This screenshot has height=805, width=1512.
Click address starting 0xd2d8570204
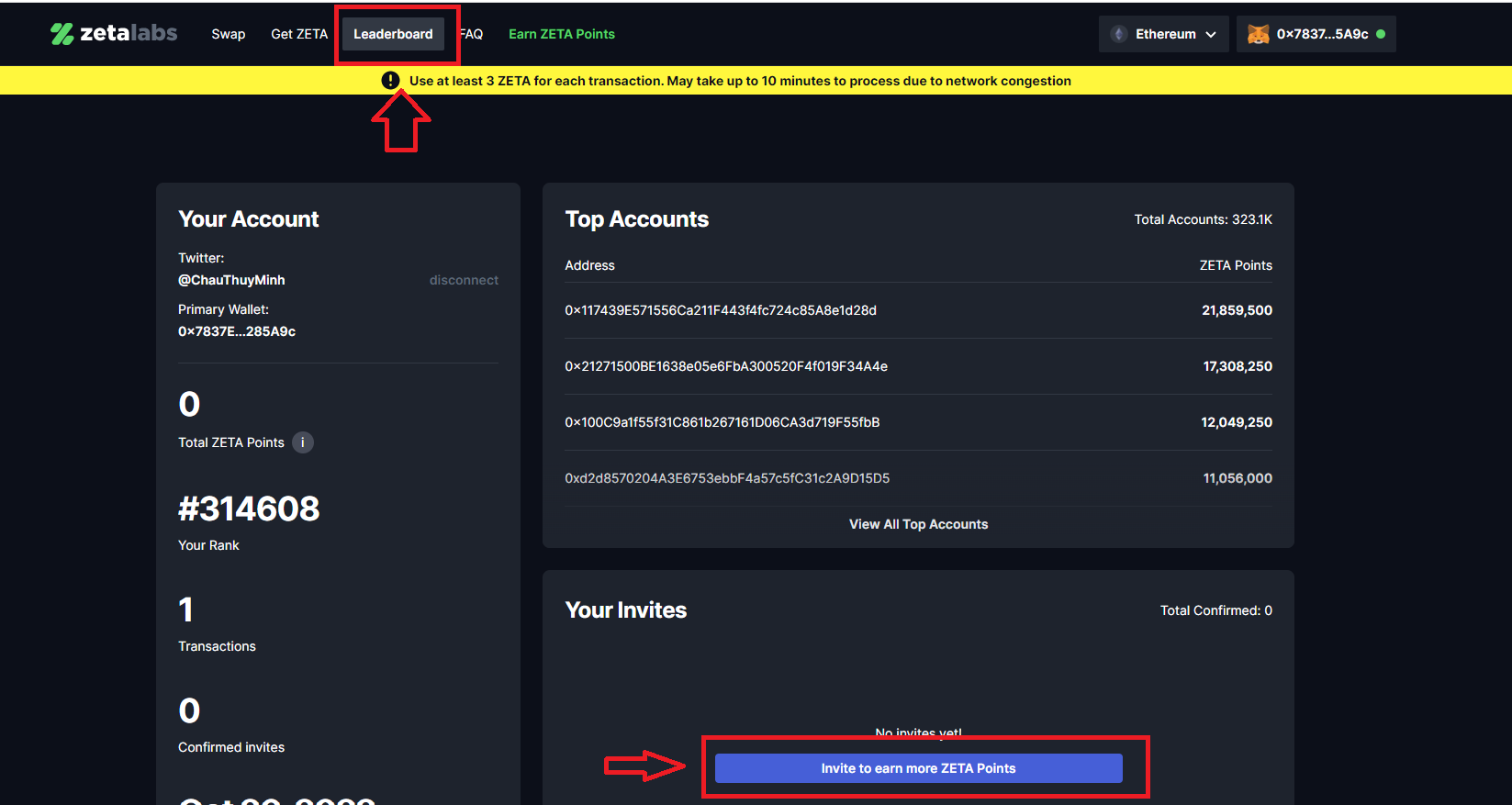(727, 478)
